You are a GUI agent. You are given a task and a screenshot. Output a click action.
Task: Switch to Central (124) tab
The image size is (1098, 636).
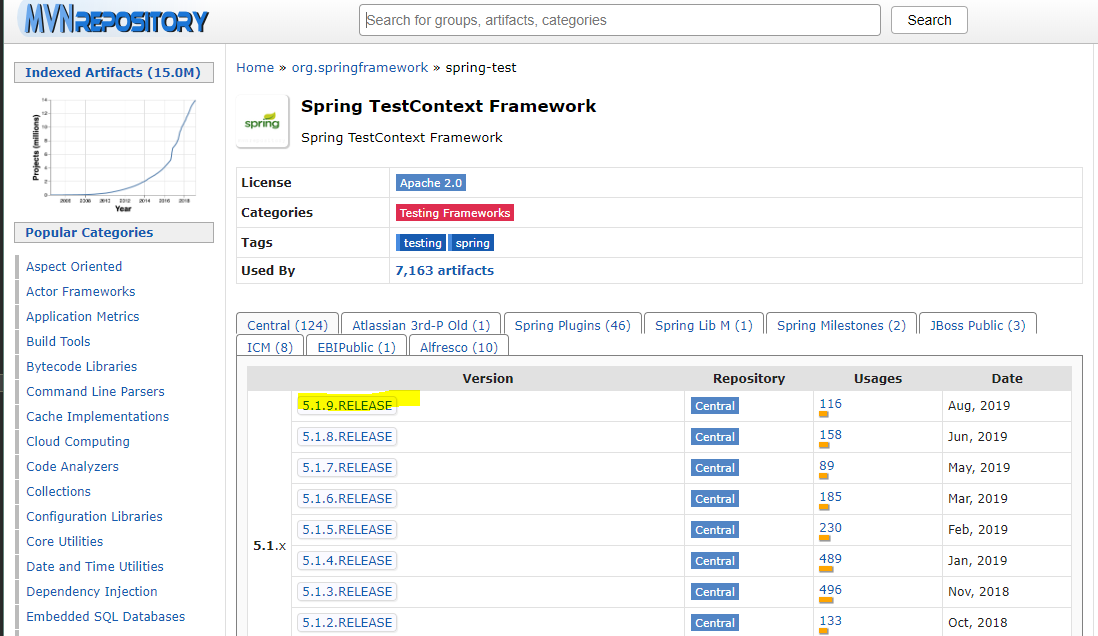[x=287, y=325]
